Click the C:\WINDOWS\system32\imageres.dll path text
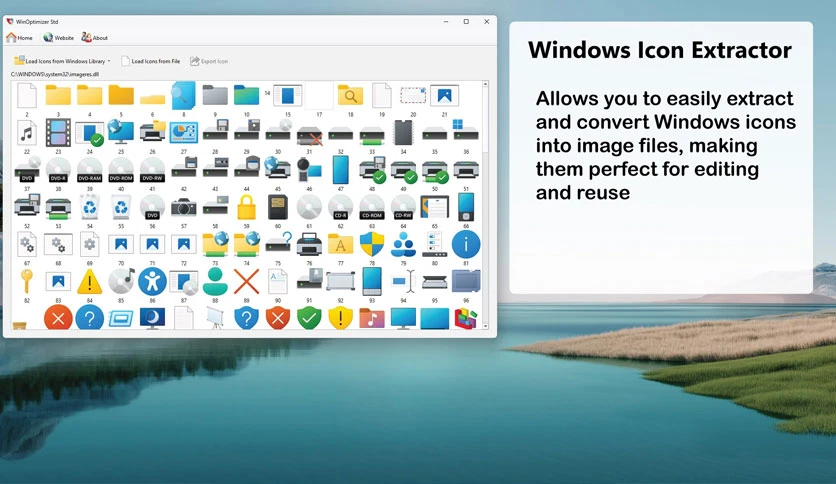This screenshot has width=836, height=484. [x=55, y=74]
